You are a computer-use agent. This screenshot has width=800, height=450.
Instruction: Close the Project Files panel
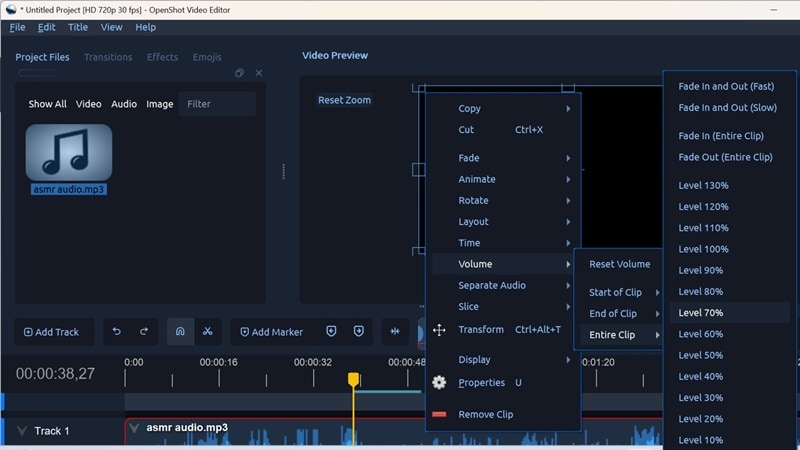(259, 73)
